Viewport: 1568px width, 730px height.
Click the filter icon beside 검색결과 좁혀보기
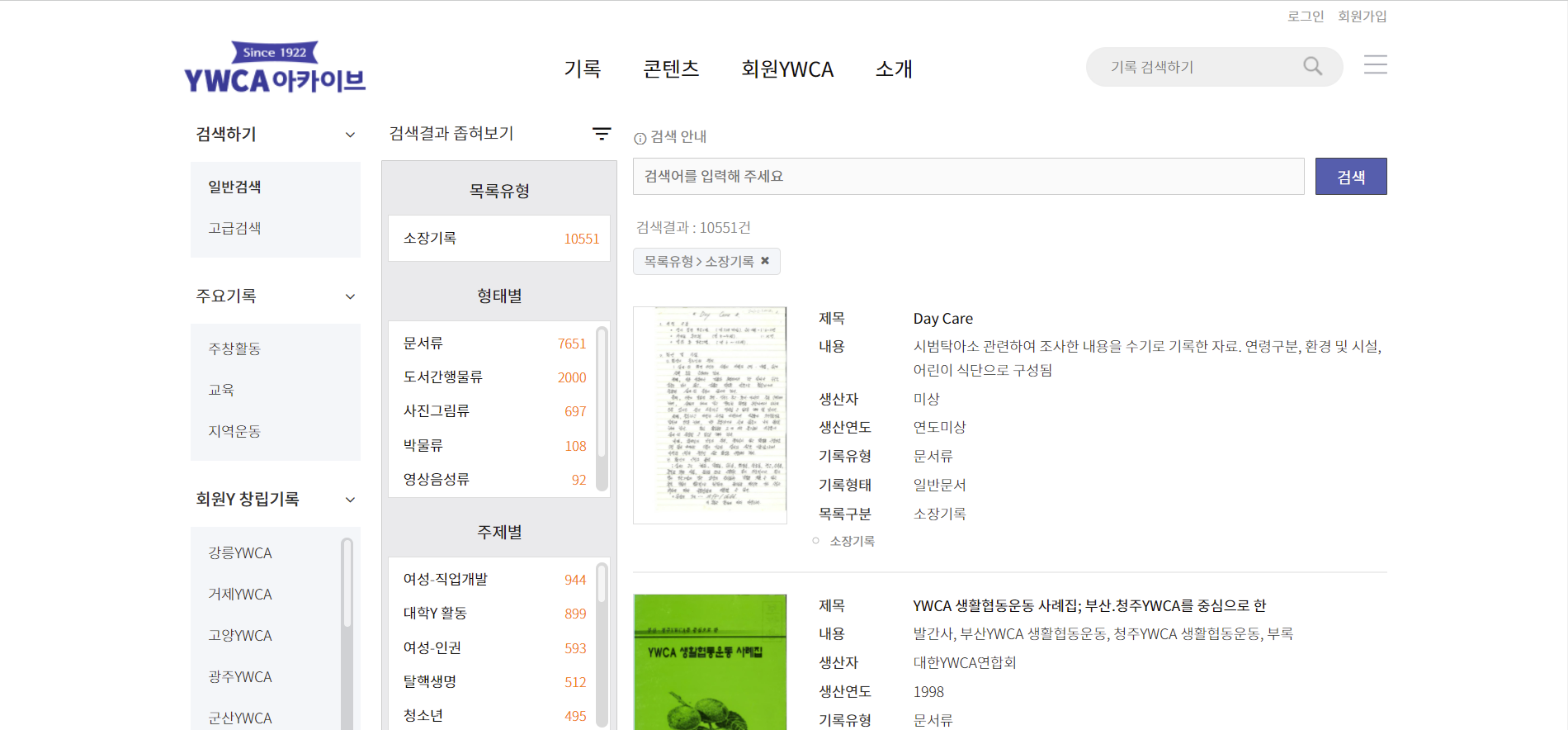pos(602,134)
